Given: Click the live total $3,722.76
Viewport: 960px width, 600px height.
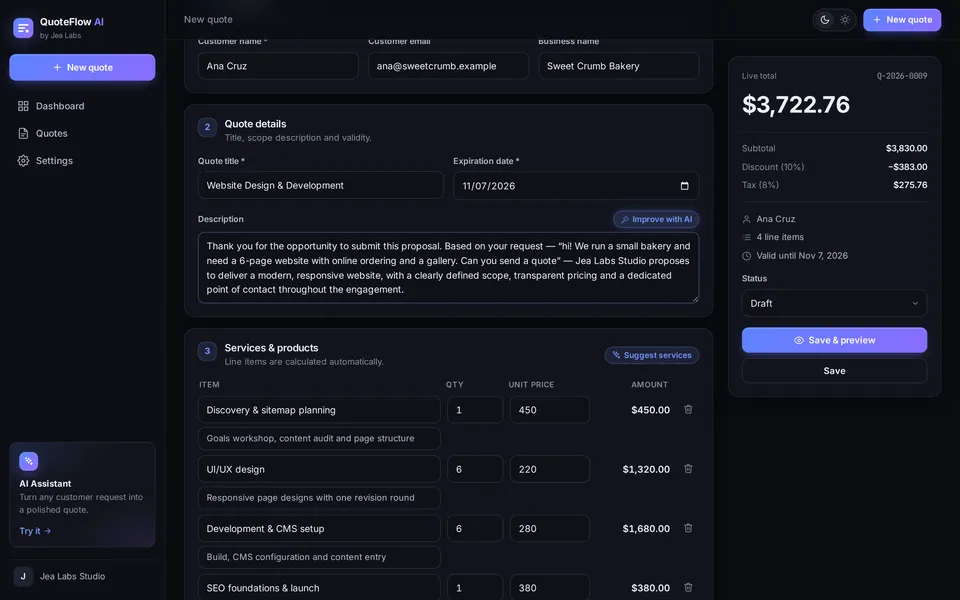Looking at the screenshot, I should point(795,105).
